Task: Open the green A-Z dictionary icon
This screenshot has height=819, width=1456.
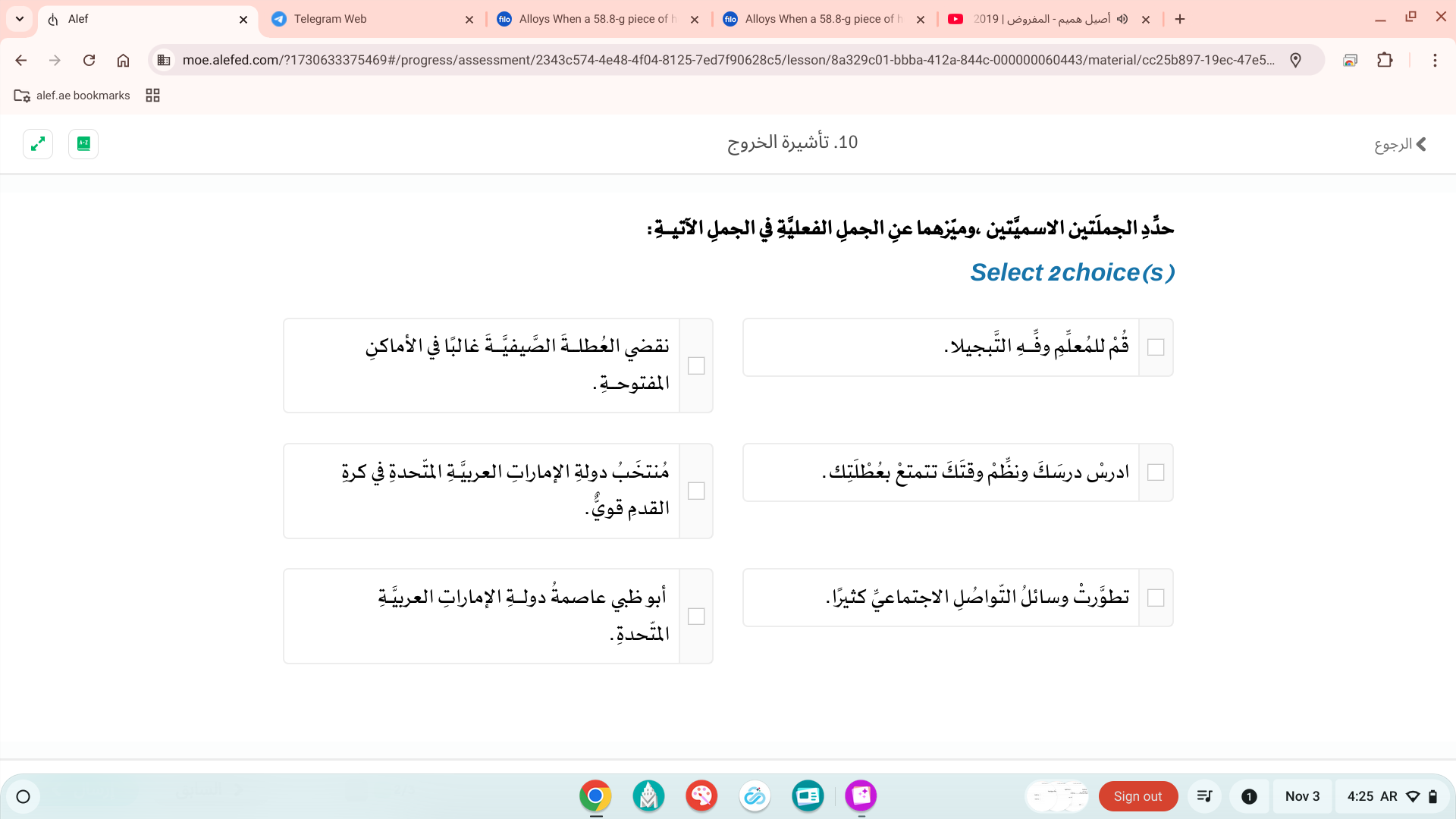Action: click(x=83, y=143)
